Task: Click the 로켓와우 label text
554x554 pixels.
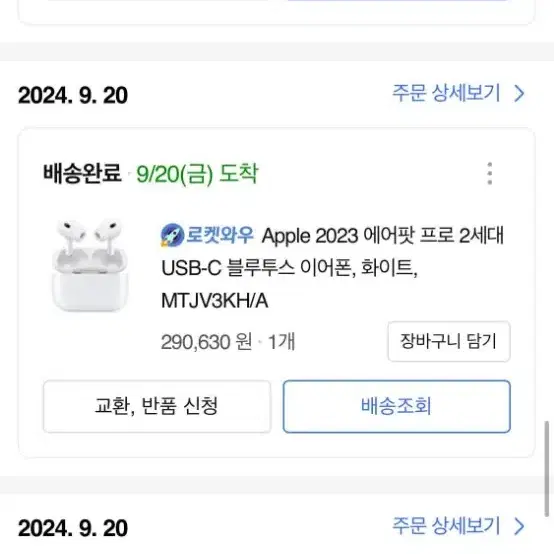Action: click(219, 235)
